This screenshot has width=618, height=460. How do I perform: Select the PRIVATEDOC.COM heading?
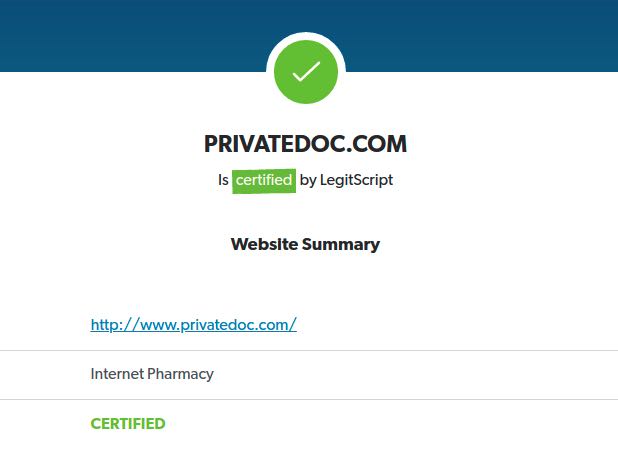(305, 144)
